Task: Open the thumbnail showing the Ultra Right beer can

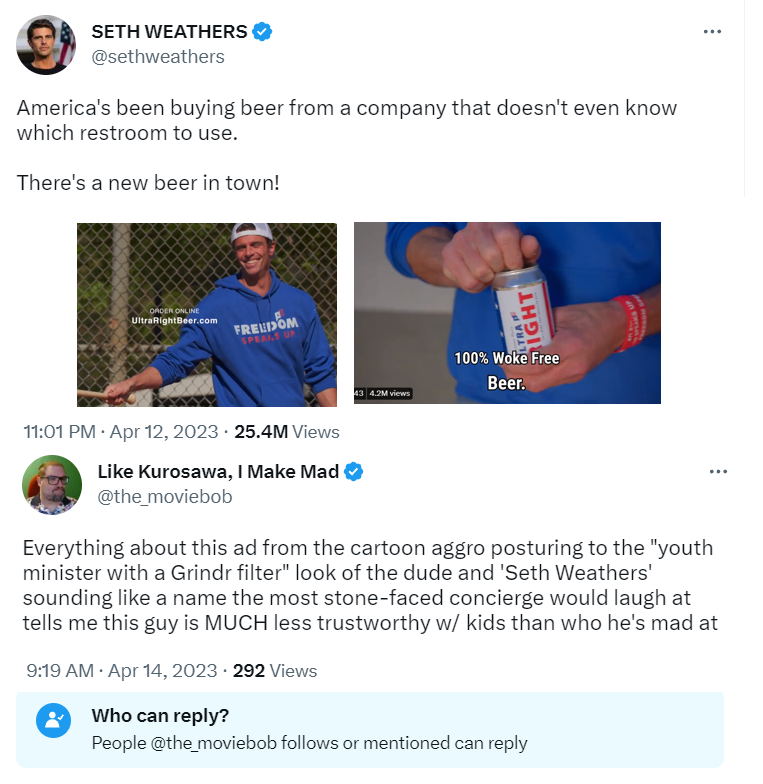Action: 507,312
